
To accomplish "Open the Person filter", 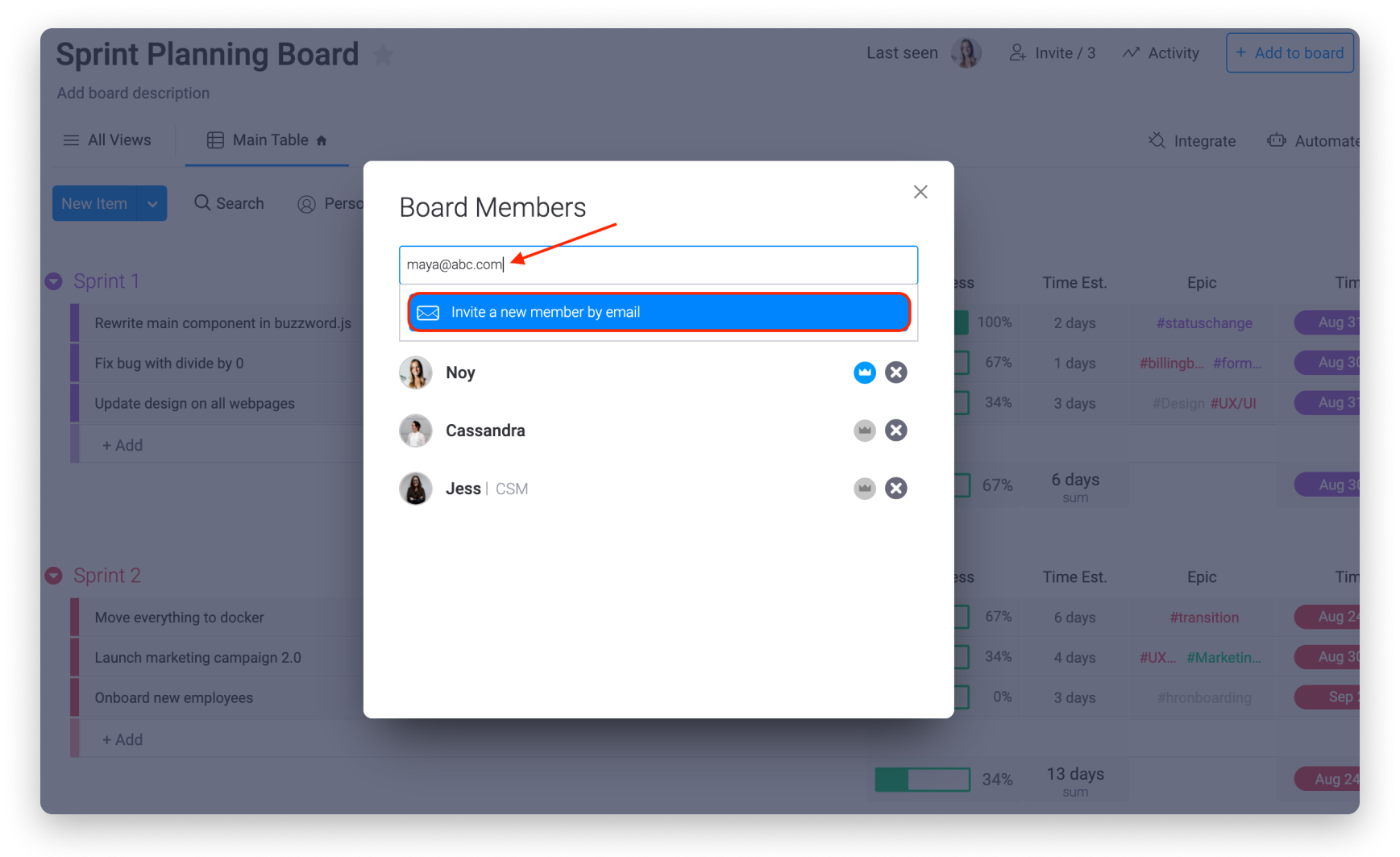I will (330, 203).
